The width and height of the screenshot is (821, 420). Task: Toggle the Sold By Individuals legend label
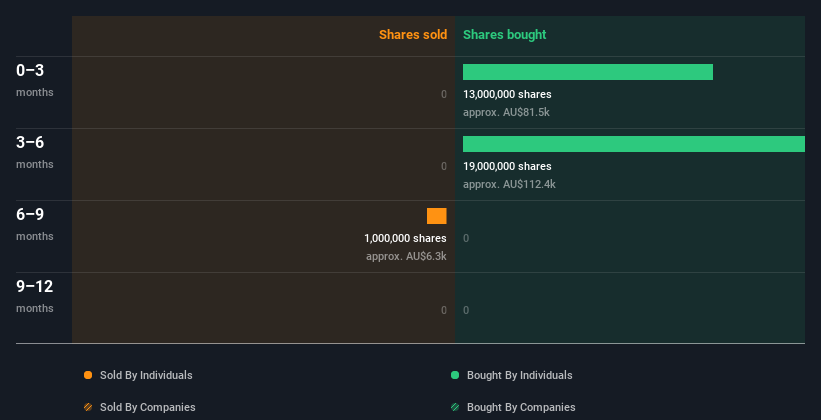[146, 375]
